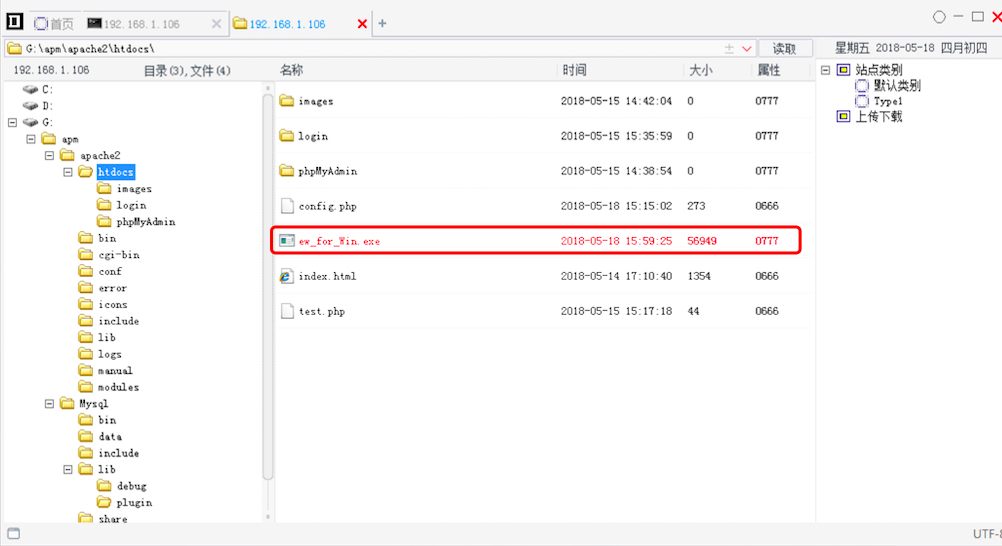Viewport: 1002px width, 546px height.
Task: Click the plus-minus icon in path bar
Action: pos(729,49)
